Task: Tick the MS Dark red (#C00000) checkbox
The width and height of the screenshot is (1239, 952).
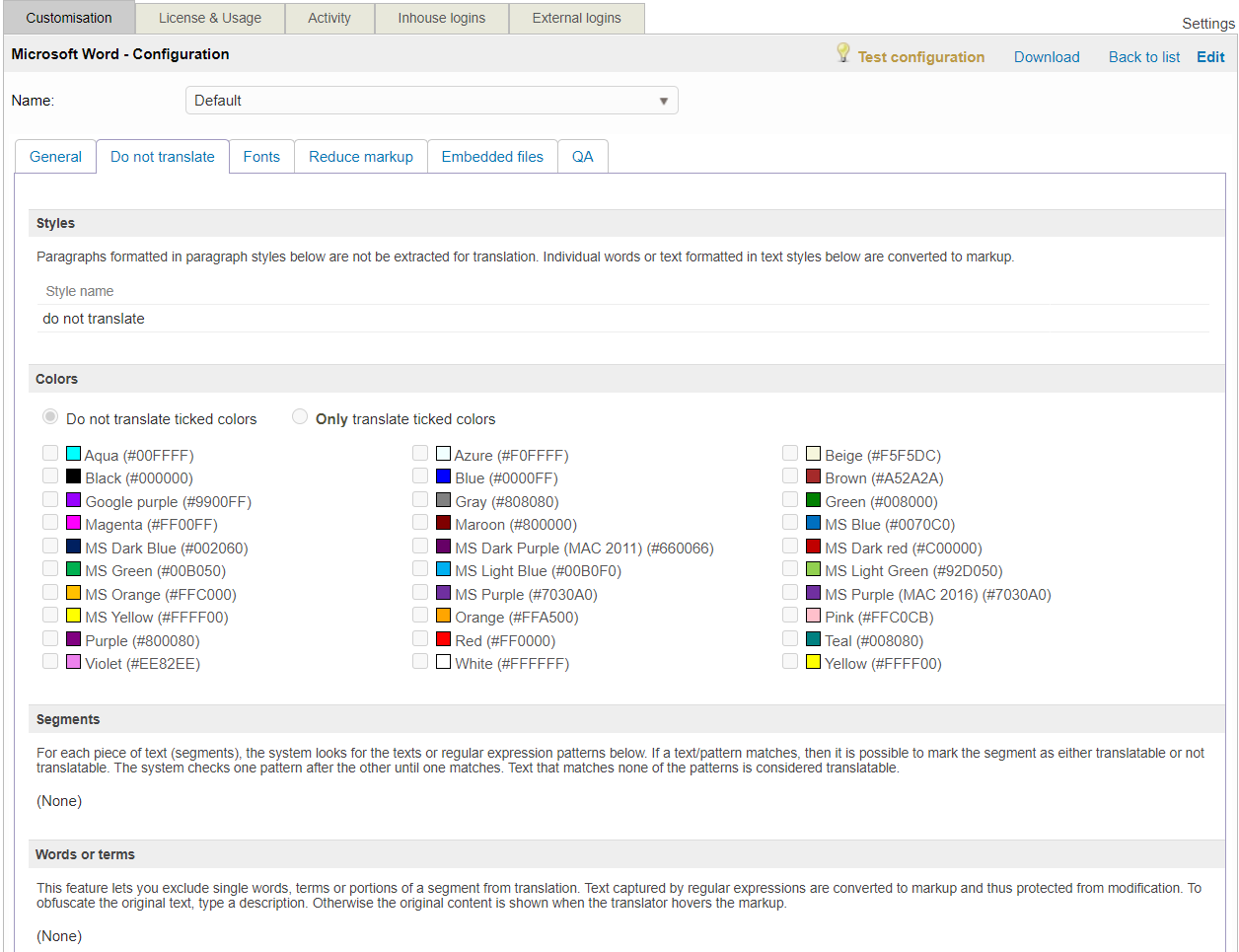Action: [790, 546]
